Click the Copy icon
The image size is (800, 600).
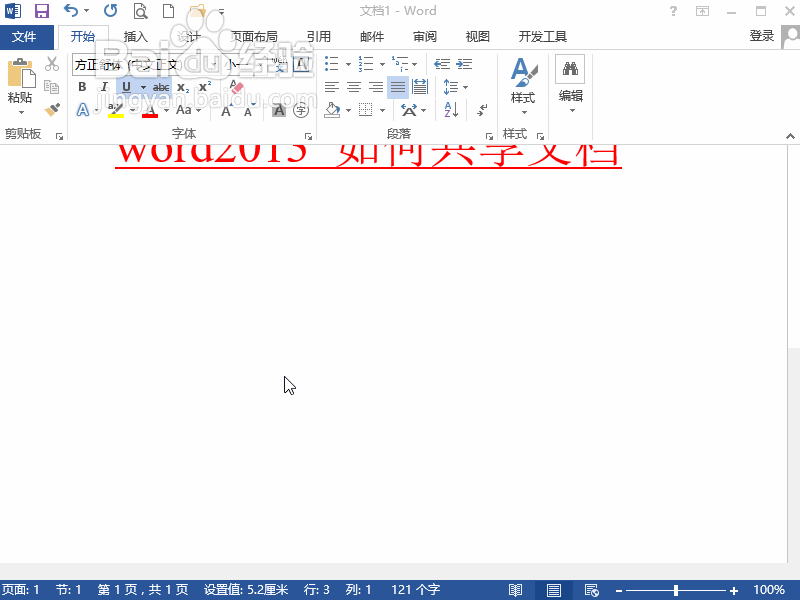click(52, 87)
